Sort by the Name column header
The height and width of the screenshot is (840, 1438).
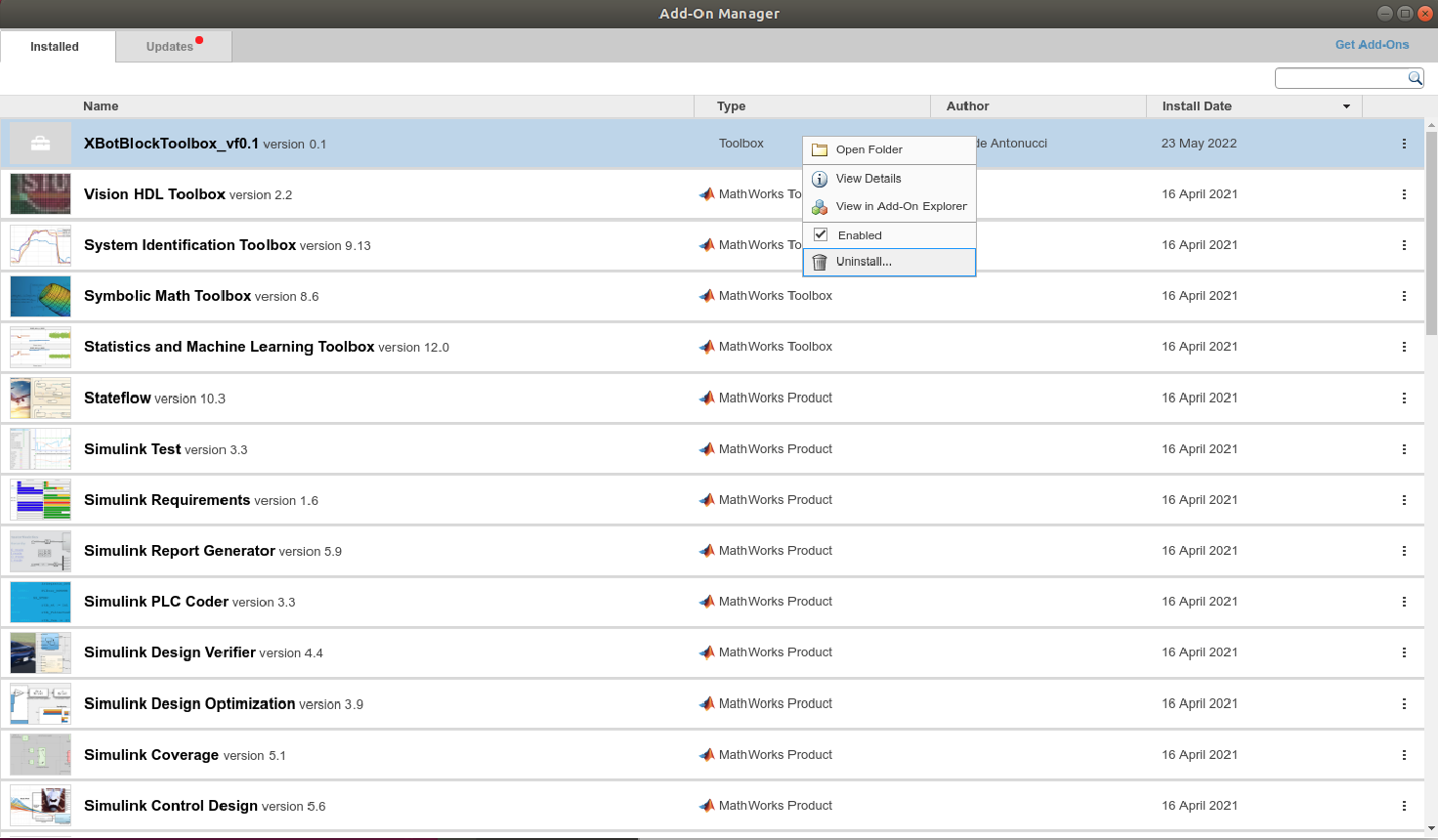(101, 106)
